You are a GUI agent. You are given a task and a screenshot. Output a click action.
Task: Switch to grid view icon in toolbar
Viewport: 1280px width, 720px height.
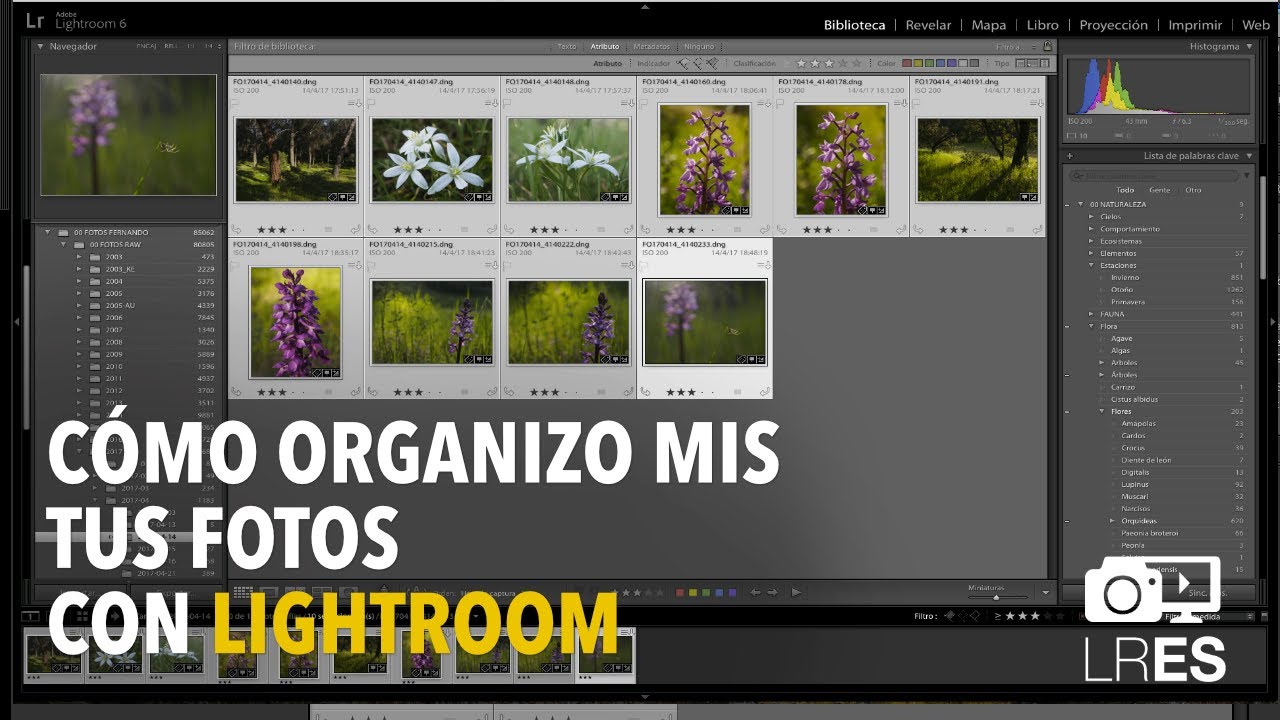[243, 592]
